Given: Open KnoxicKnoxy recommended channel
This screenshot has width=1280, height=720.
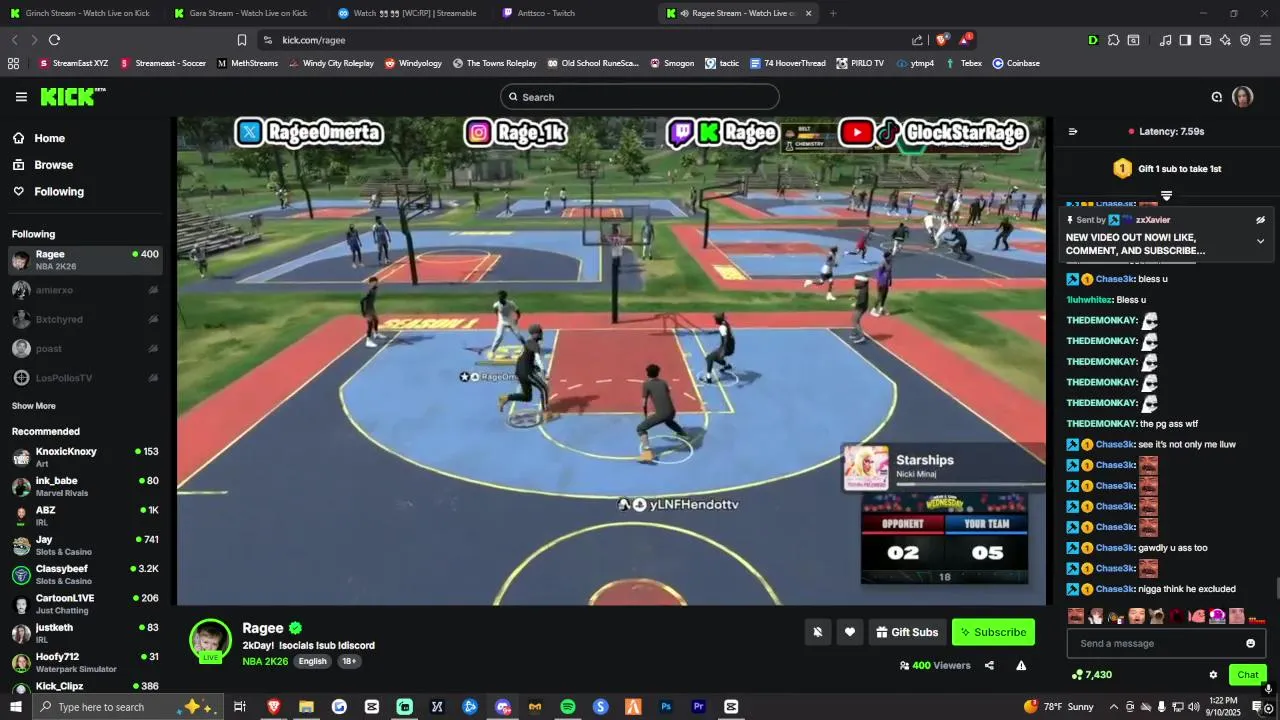Looking at the screenshot, I should 84,458.
